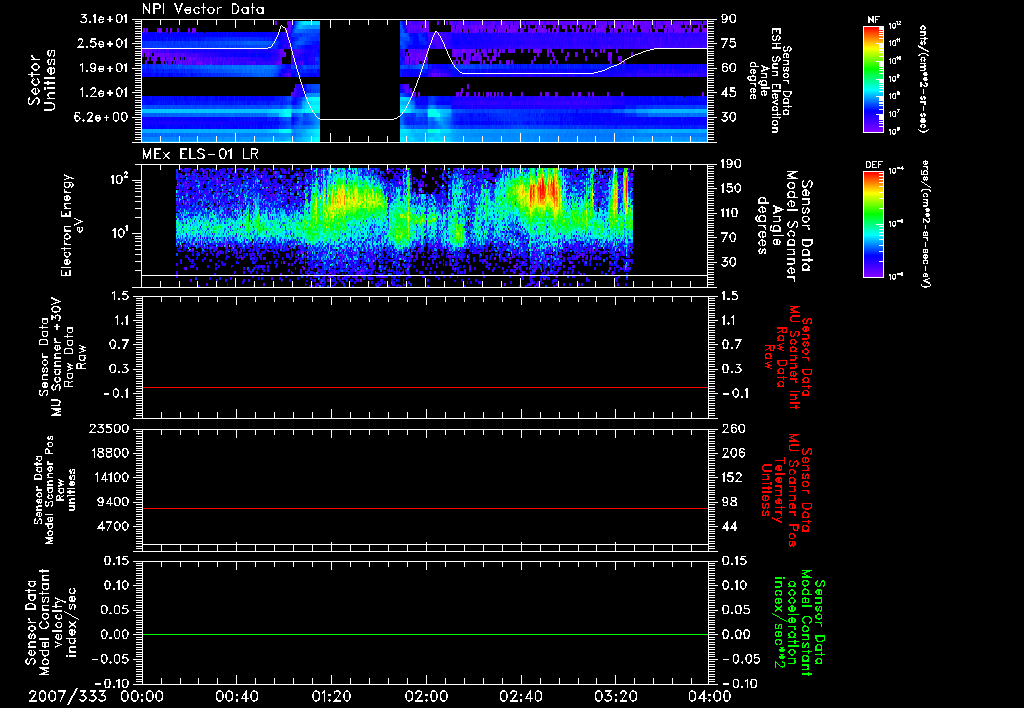The image size is (1024, 708).
Task: Click the "3.1e+01" sector tick label
Action: point(104,19)
